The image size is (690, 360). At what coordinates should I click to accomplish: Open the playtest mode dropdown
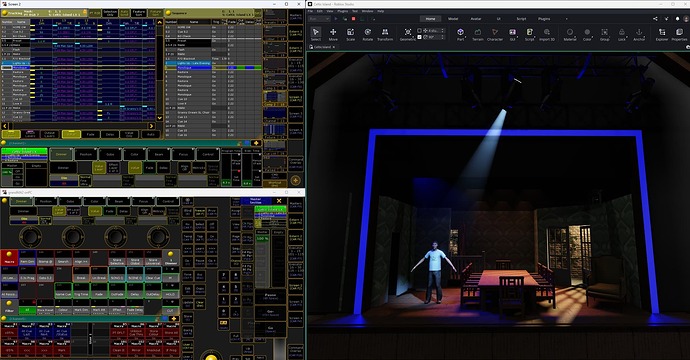[x=319, y=19]
